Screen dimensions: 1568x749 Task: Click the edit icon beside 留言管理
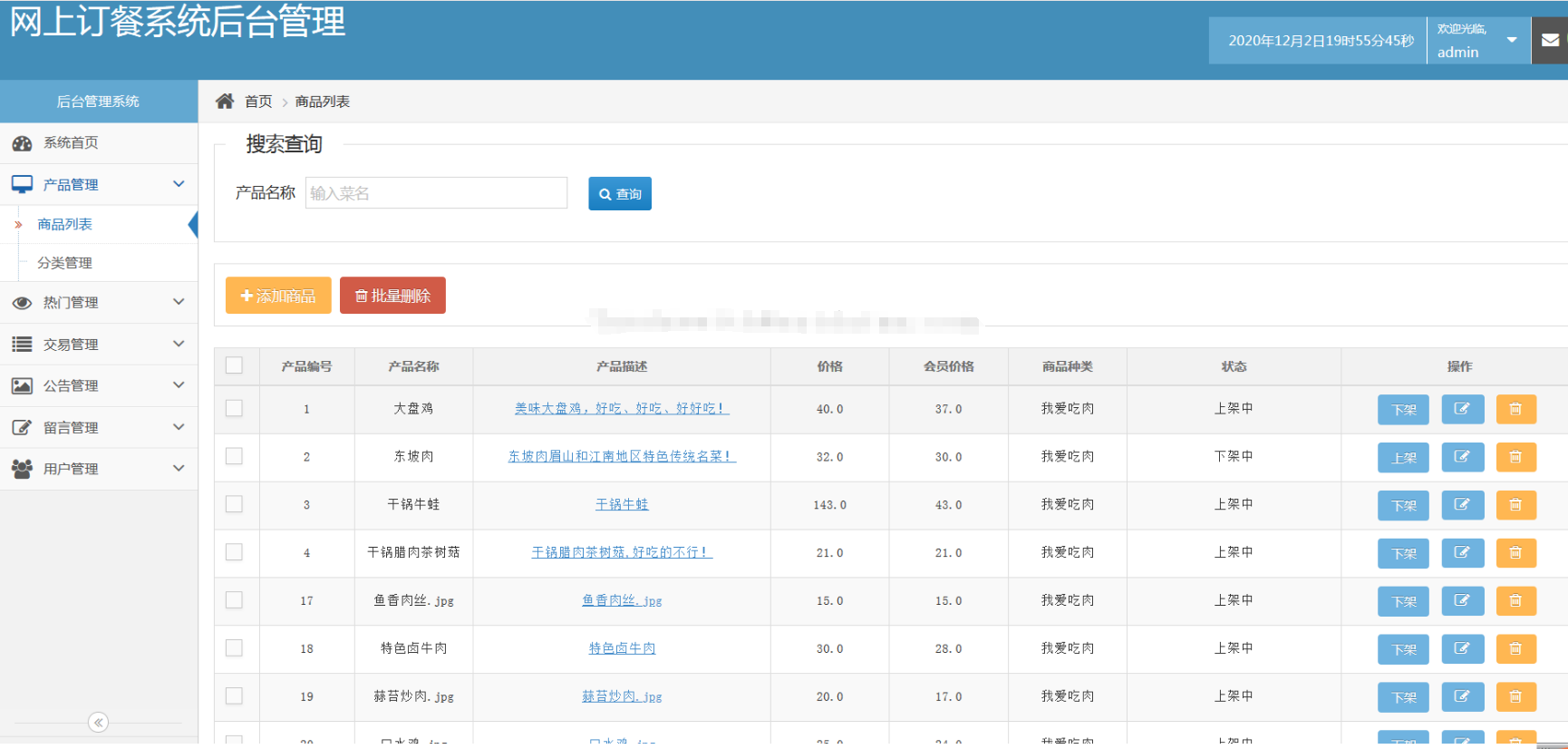tap(22, 427)
